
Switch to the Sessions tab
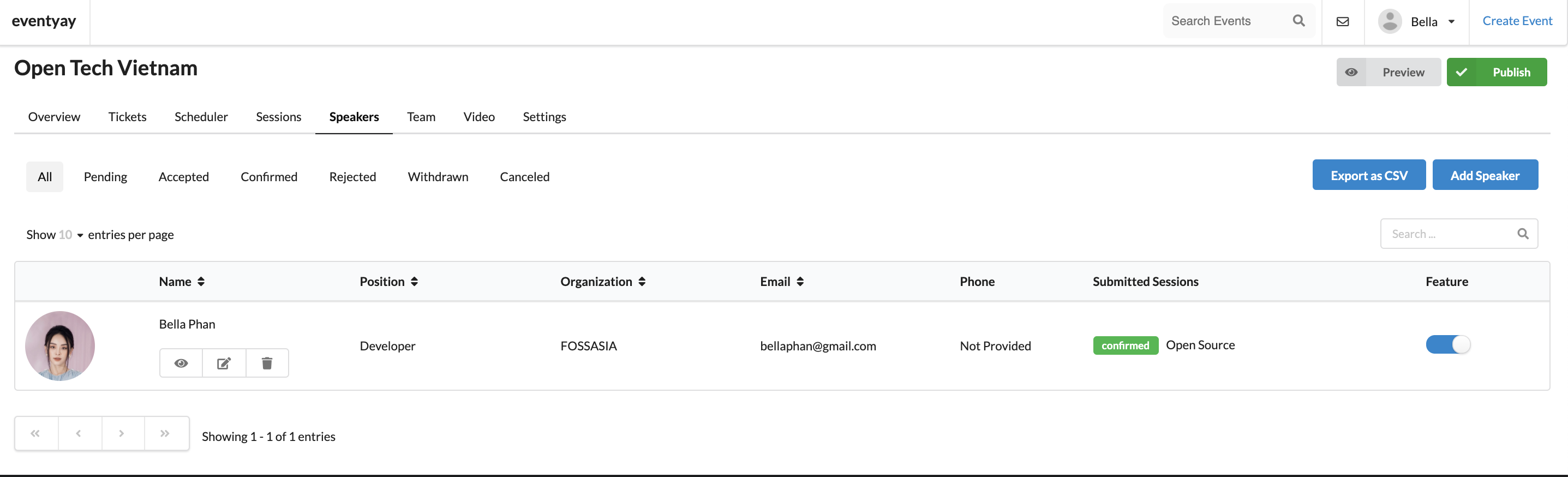pos(278,117)
